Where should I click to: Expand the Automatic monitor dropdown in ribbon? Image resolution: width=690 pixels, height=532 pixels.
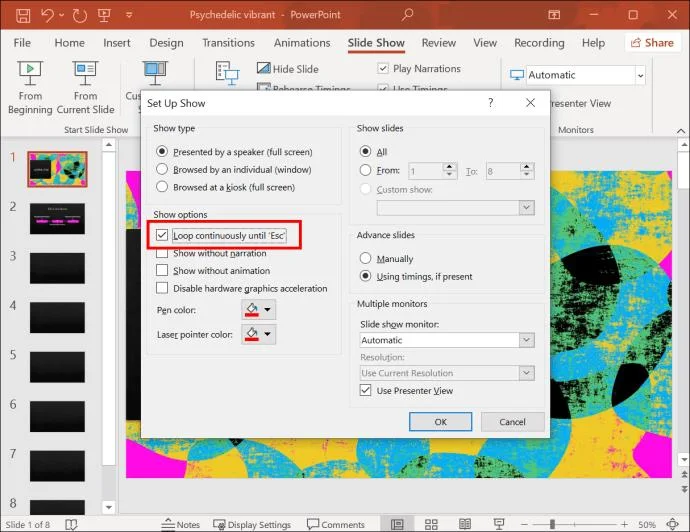tap(640, 75)
